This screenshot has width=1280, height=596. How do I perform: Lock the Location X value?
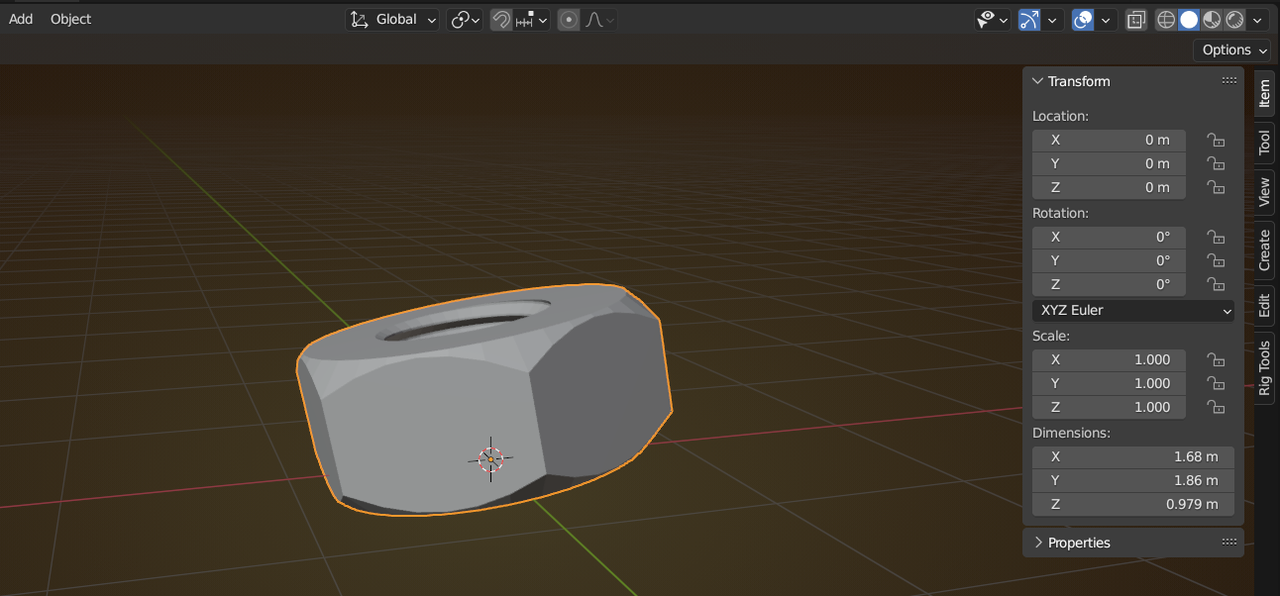click(x=1215, y=140)
